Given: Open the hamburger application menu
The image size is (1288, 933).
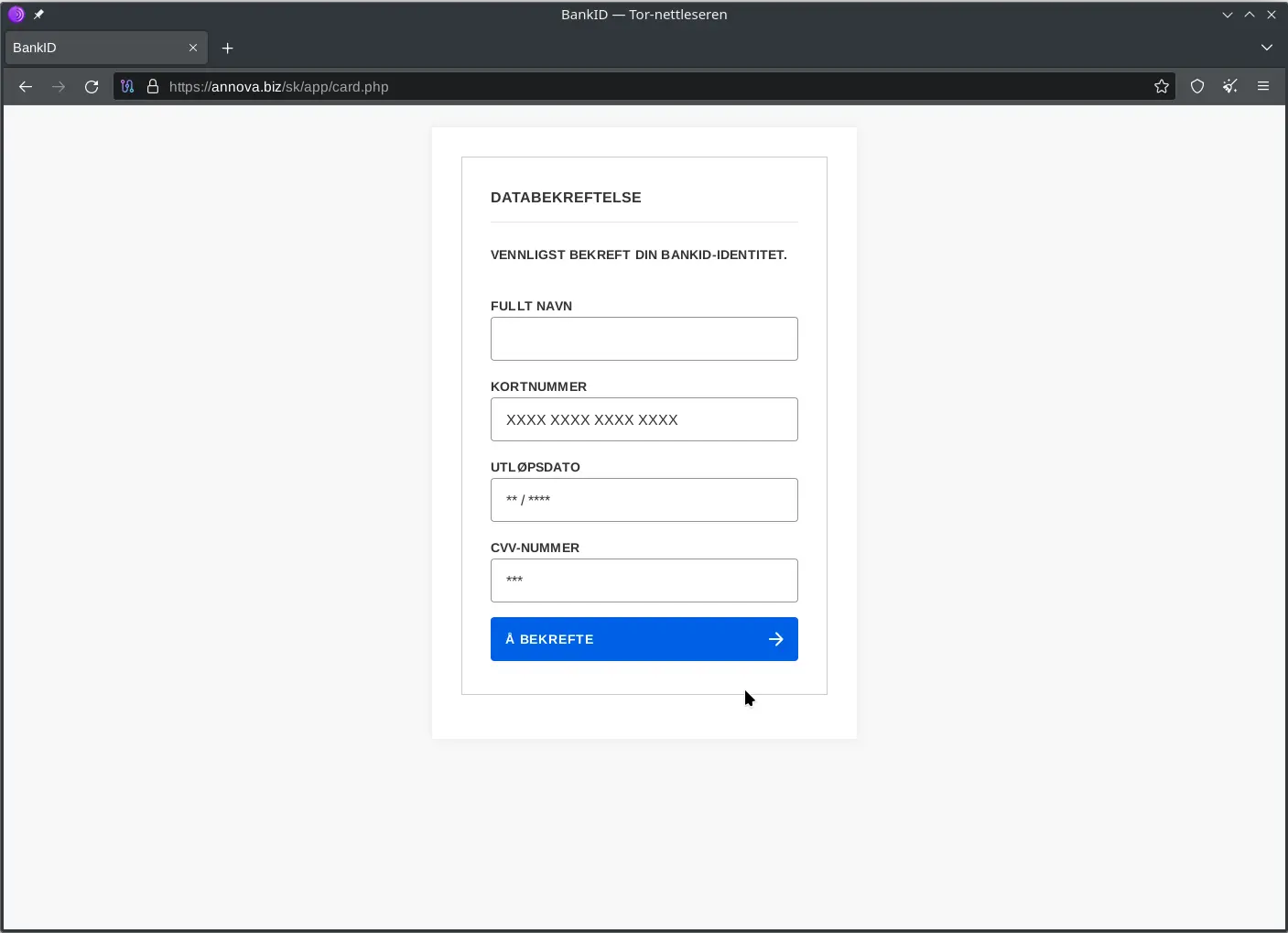Looking at the screenshot, I should [1263, 86].
